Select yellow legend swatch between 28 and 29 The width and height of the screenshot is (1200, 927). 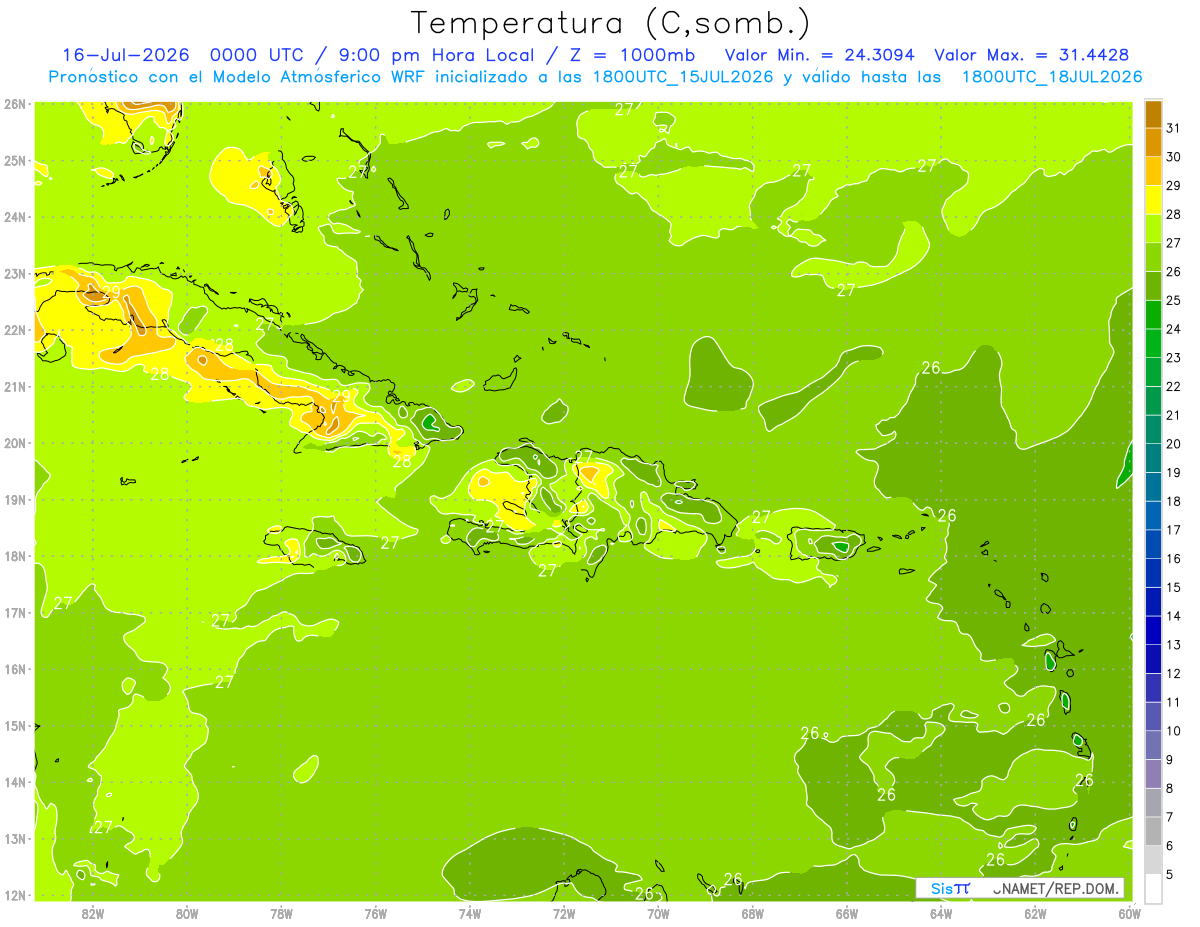pos(1152,200)
